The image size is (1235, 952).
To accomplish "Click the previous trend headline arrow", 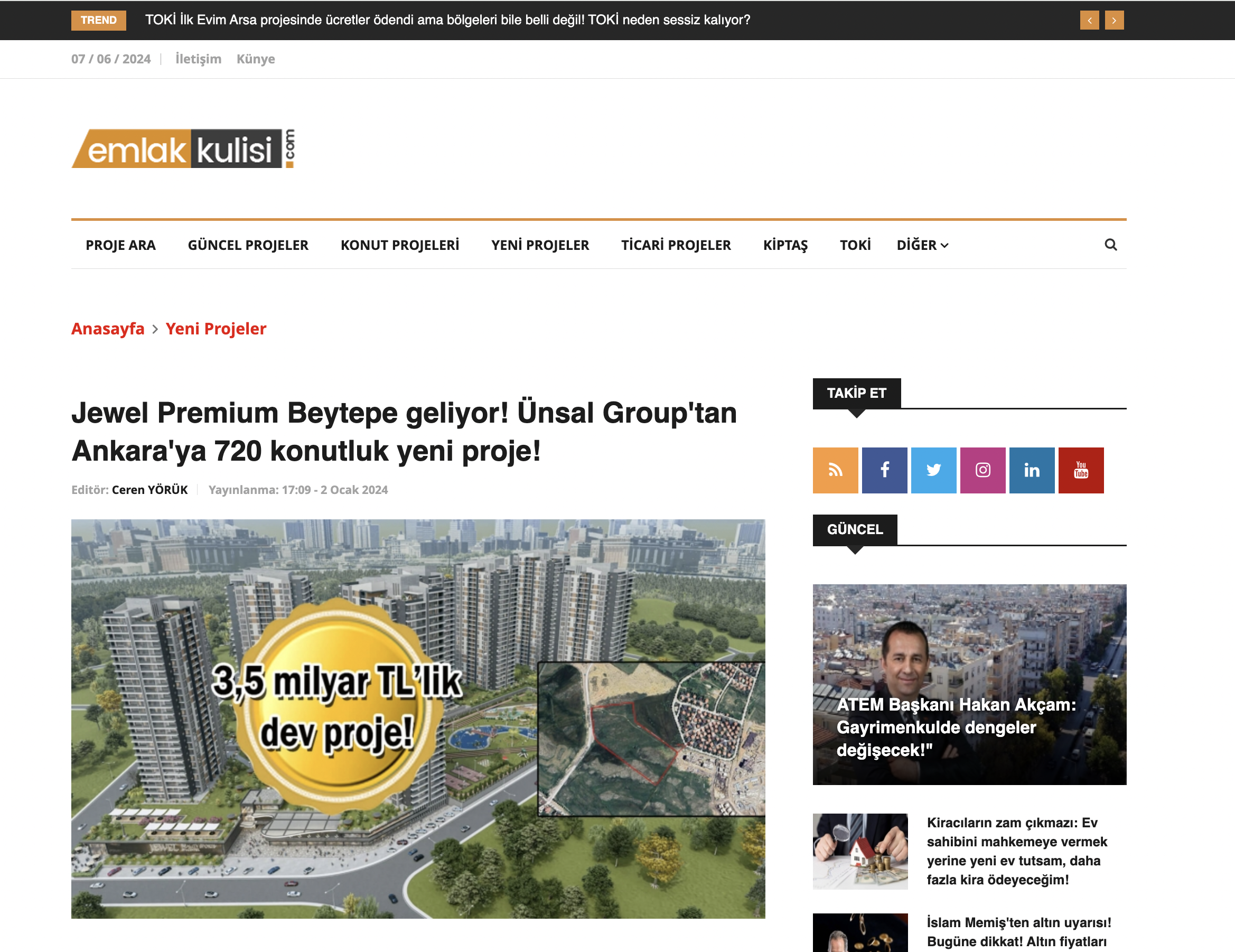I will (x=1089, y=21).
